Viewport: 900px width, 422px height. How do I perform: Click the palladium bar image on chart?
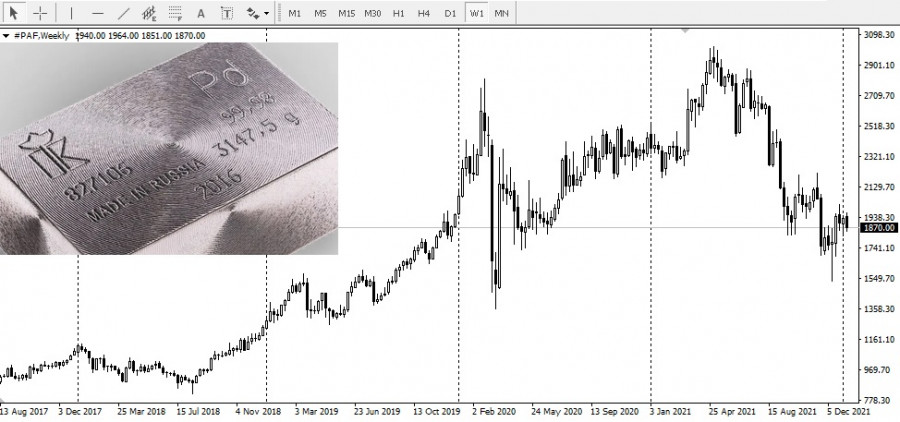(x=169, y=148)
